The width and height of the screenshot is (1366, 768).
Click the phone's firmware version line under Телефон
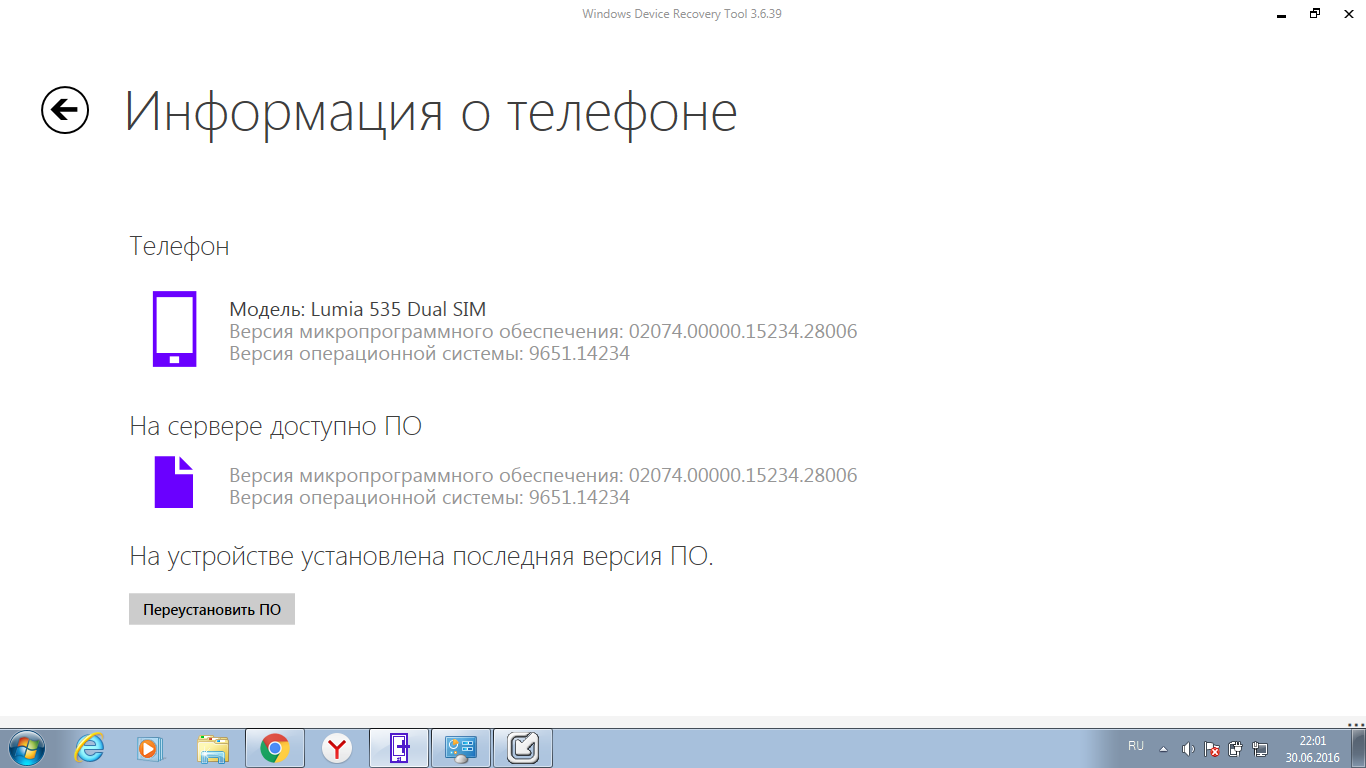click(x=543, y=331)
